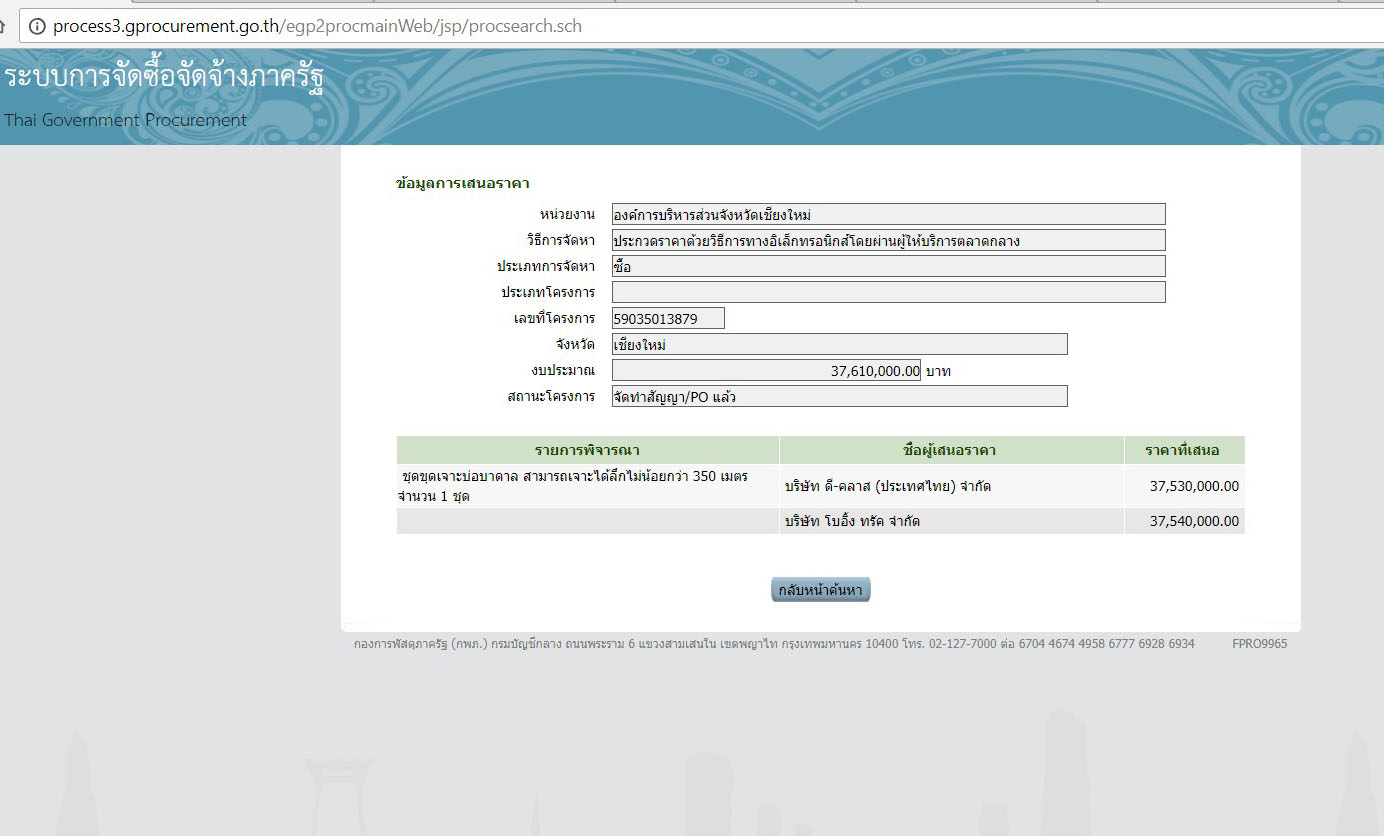1384x836 pixels.
Task: Click the งบประมาณ field with 37,610,000.00
Action: click(x=766, y=370)
